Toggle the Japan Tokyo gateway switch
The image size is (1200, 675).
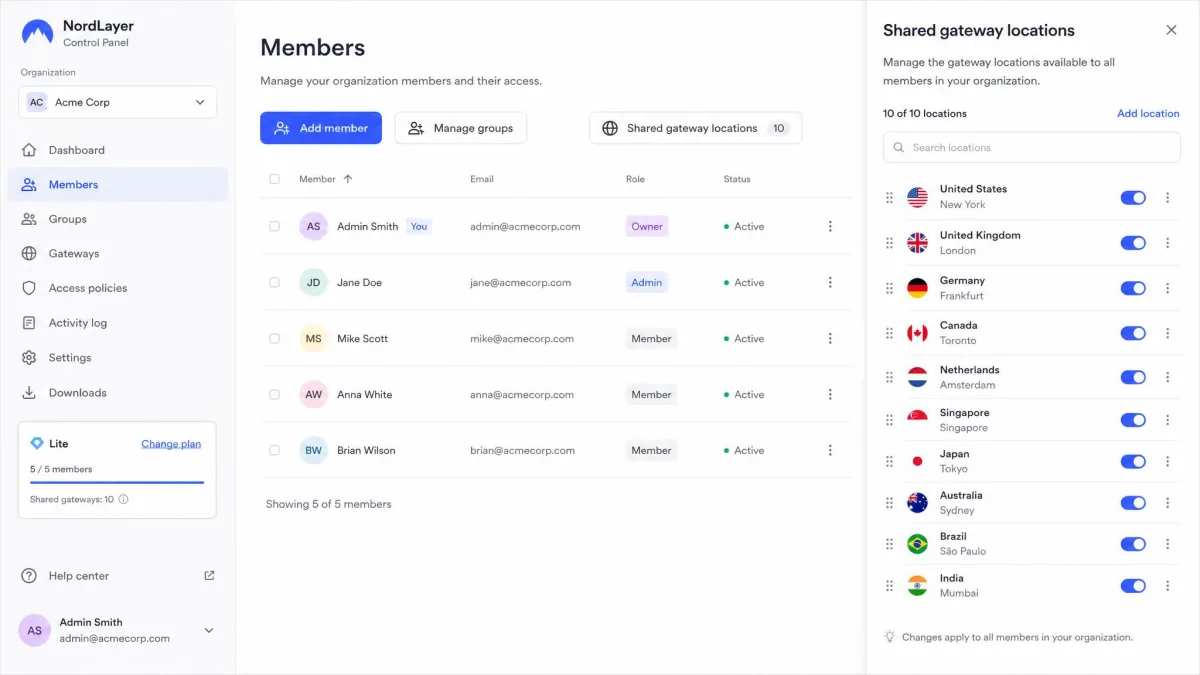pyautogui.click(x=1133, y=462)
